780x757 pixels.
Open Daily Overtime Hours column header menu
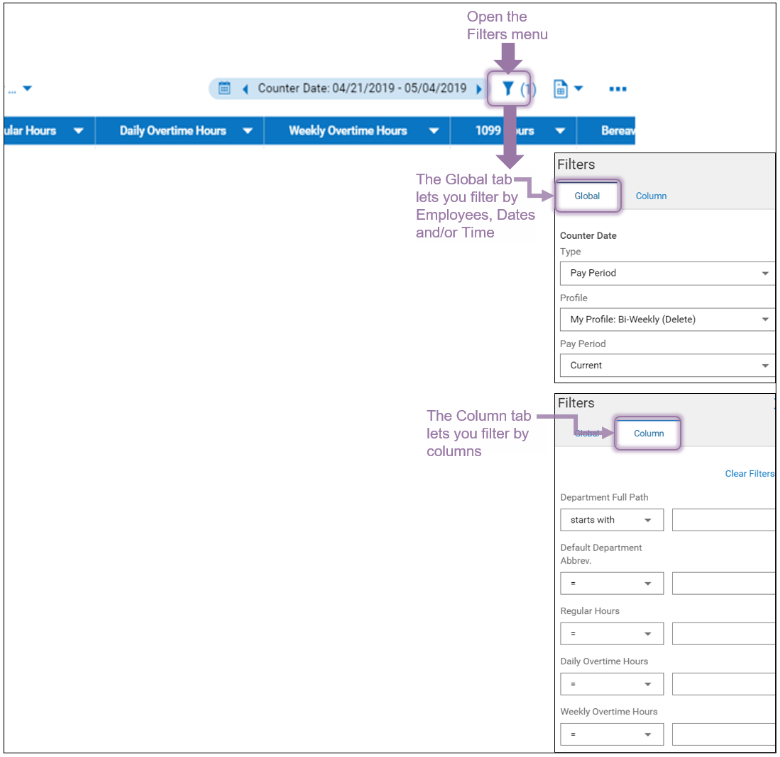(247, 131)
